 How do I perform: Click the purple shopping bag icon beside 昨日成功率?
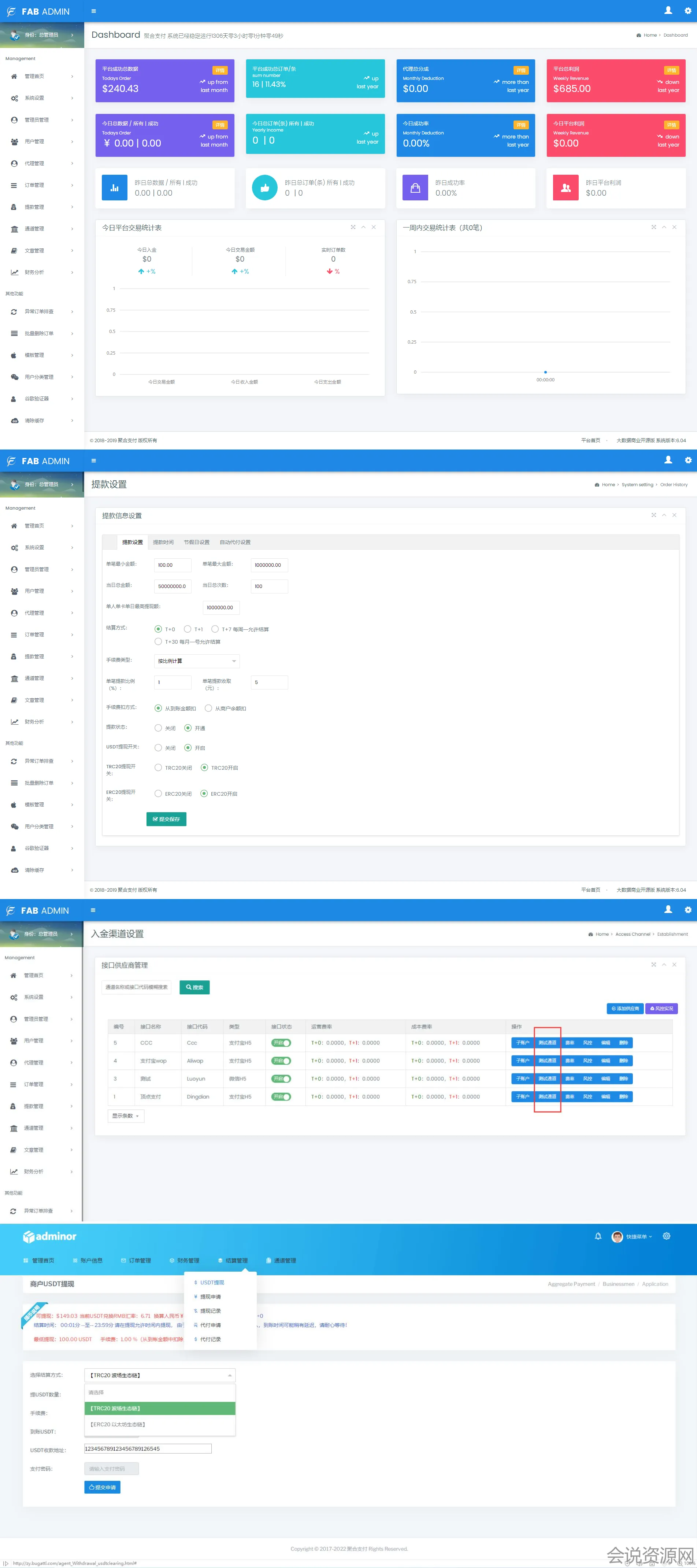[x=415, y=188]
